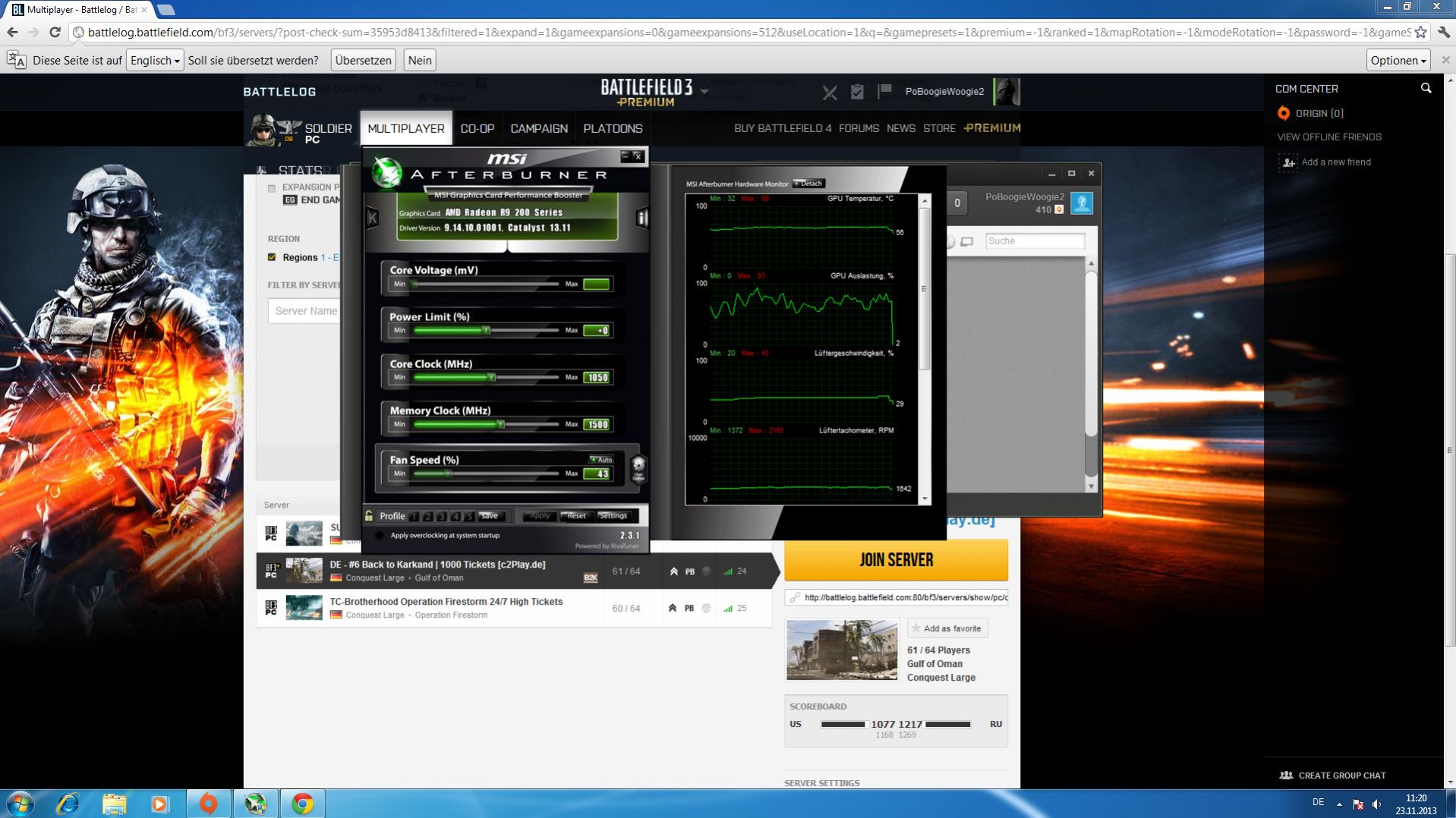Open the Optionen dropdown in translate bar
This screenshot has width=1456, height=818.
point(1398,61)
